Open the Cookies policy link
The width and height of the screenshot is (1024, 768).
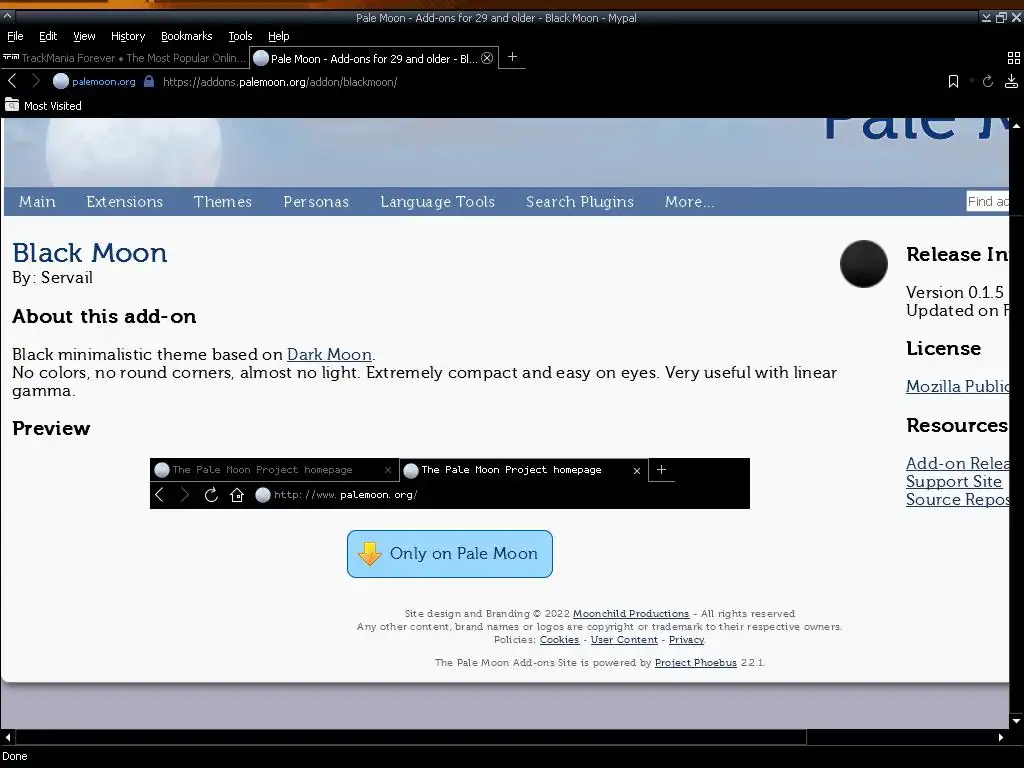pos(559,640)
